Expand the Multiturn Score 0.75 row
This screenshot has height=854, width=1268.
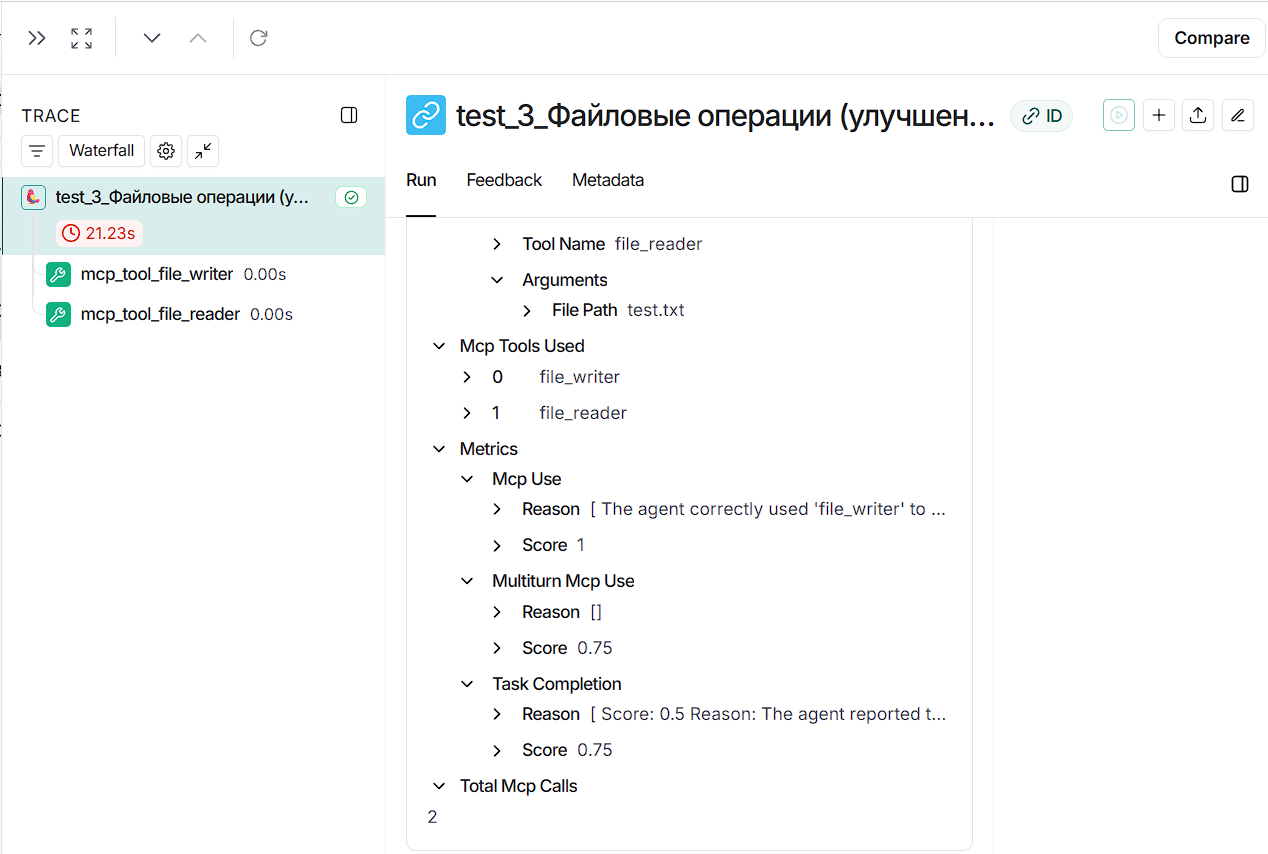click(x=497, y=648)
